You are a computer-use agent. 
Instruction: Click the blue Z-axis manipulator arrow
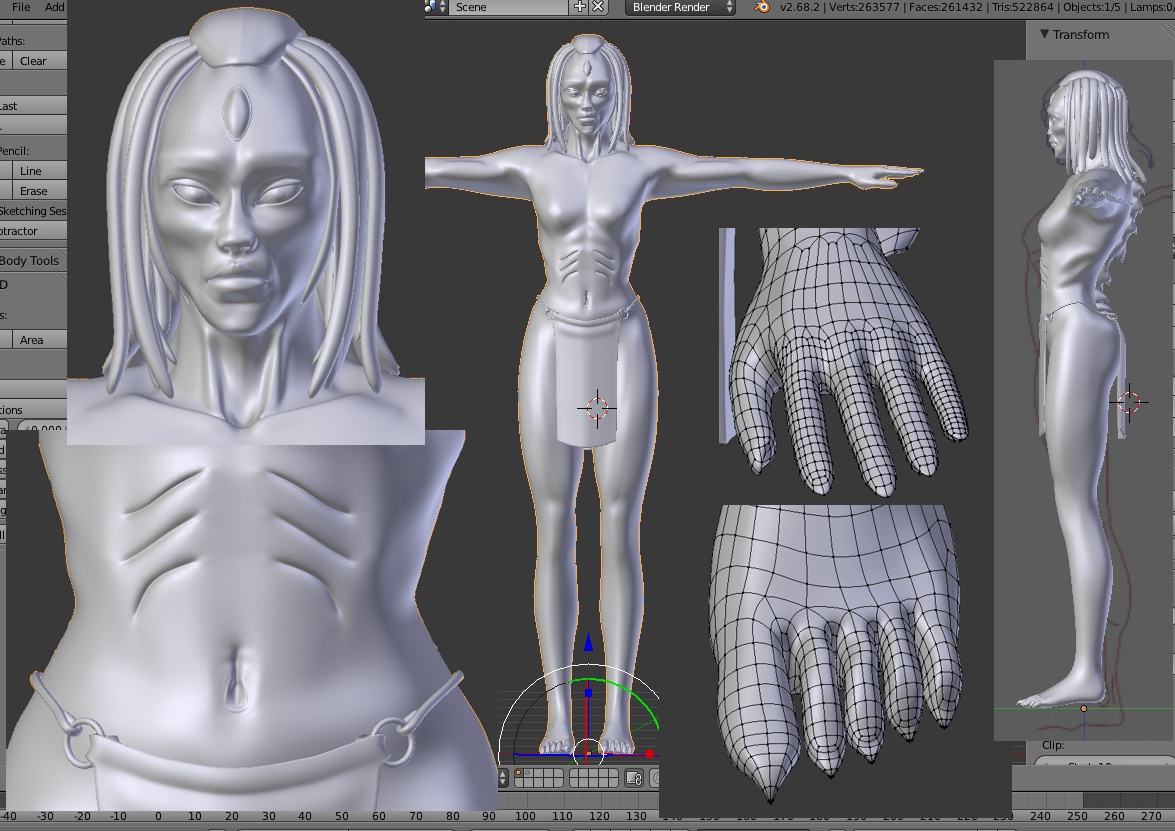tap(588, 642)
